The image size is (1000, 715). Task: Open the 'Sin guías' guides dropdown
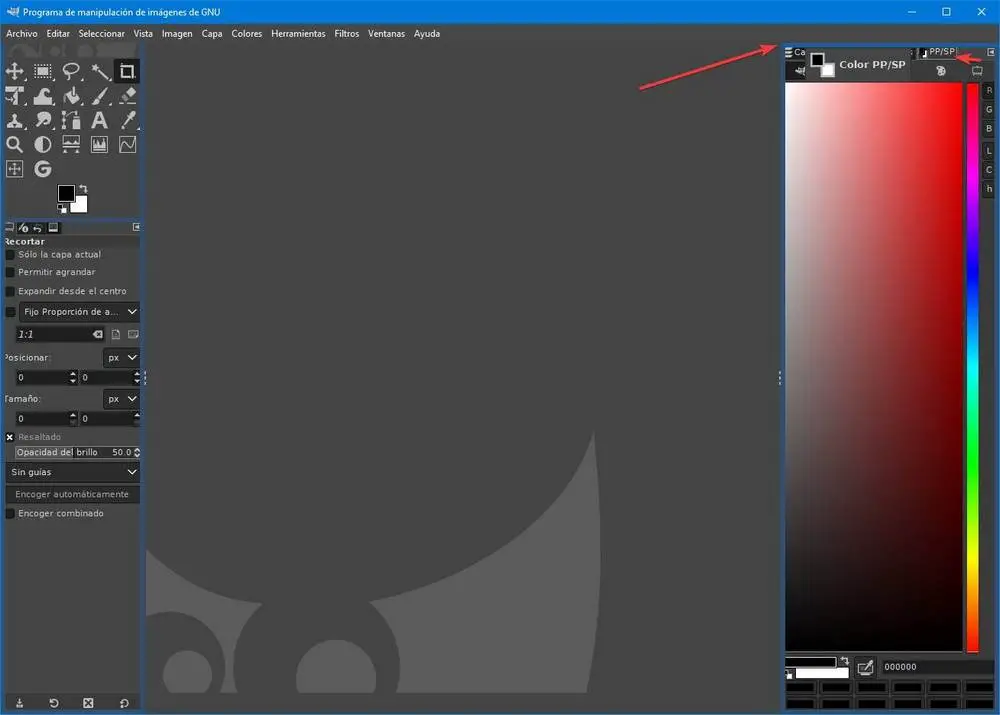(x=73, y=472)
